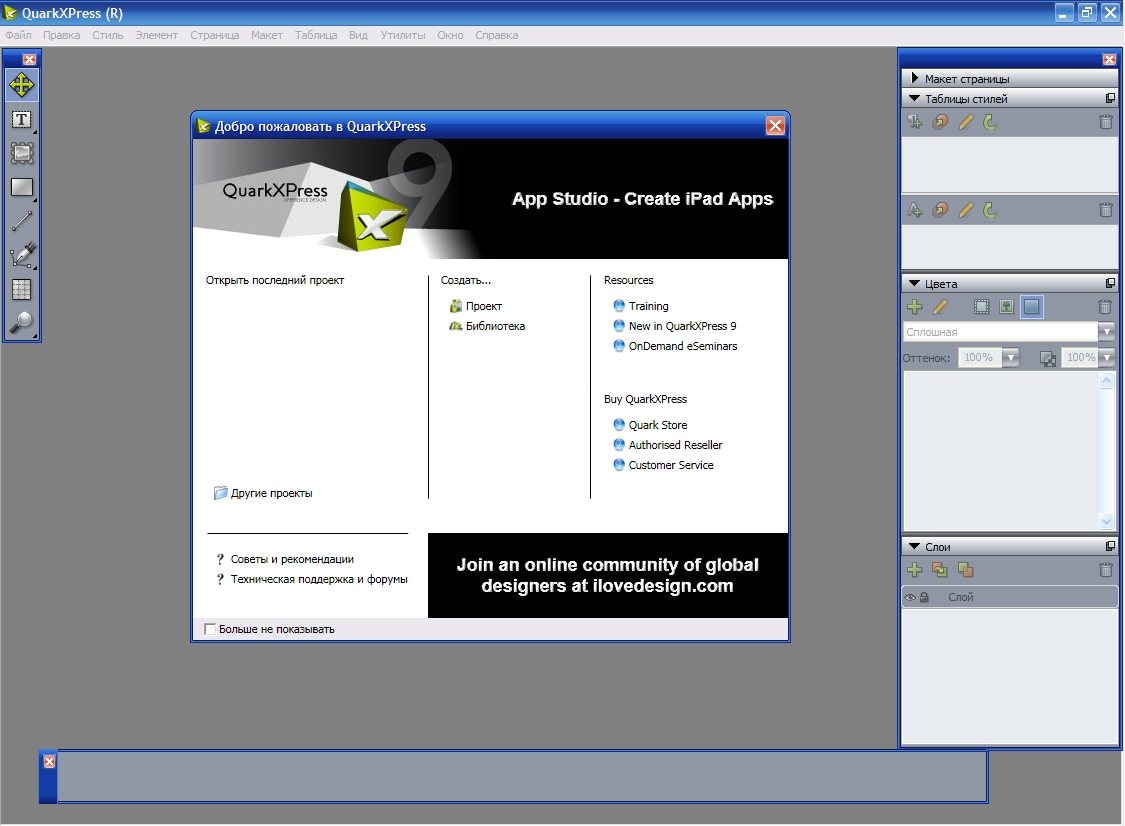Toggle lock icon of Слой layer

(x=924, y=597)
